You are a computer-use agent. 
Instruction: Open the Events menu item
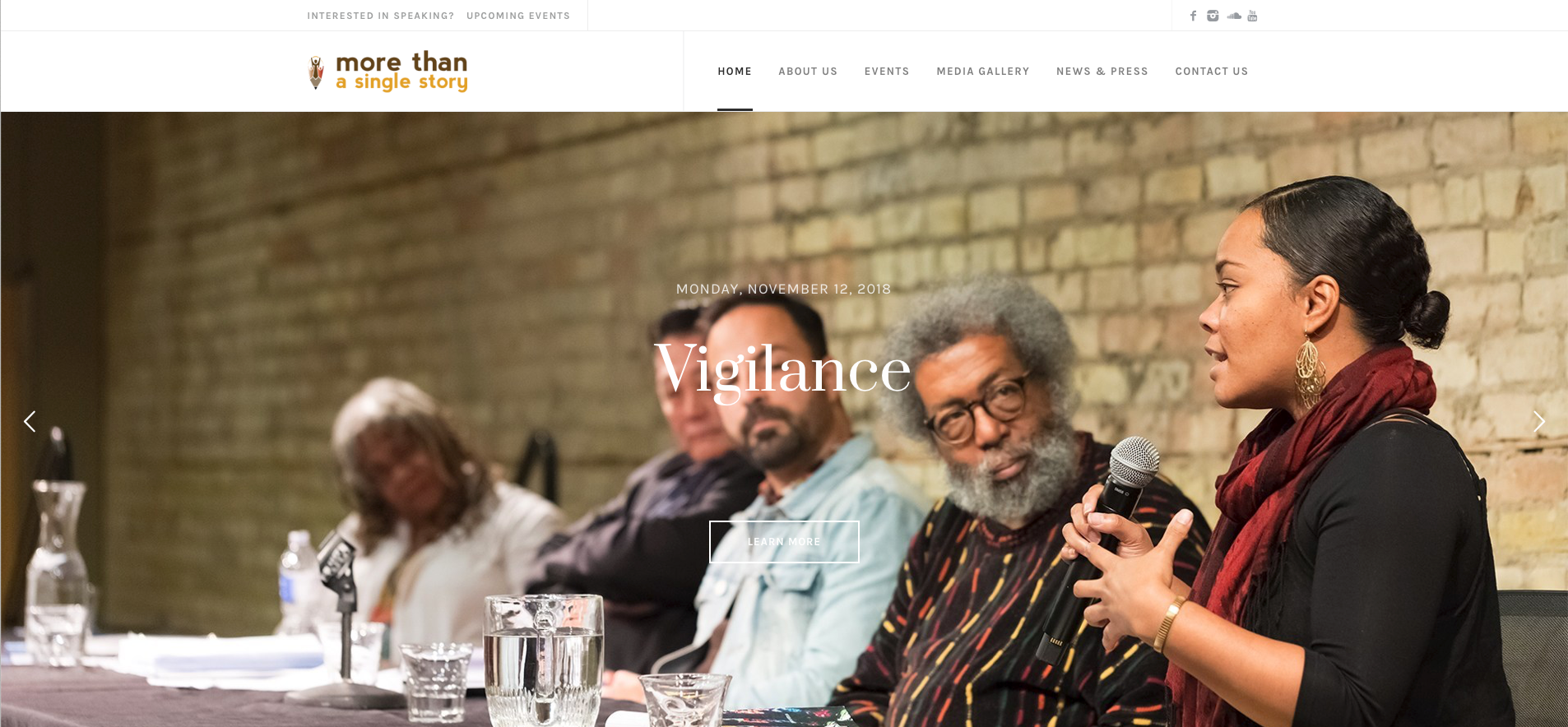coord(887,72)
